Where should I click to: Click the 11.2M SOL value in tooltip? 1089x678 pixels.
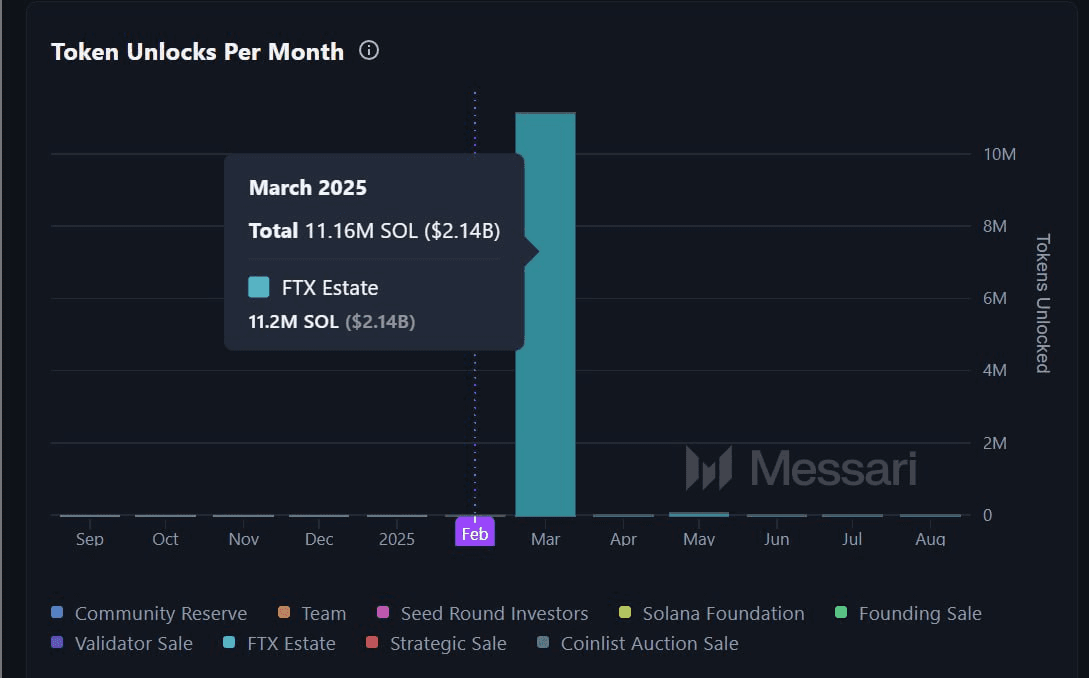294,322
